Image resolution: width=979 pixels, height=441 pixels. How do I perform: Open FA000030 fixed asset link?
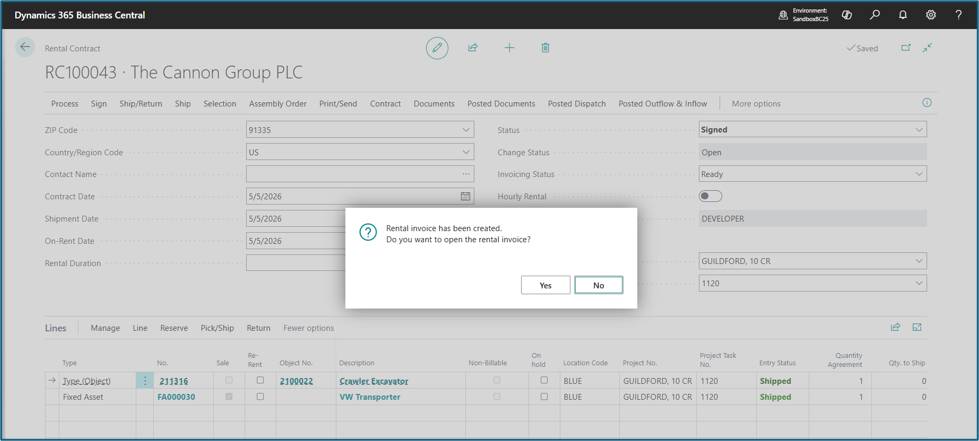coord(176,397)
